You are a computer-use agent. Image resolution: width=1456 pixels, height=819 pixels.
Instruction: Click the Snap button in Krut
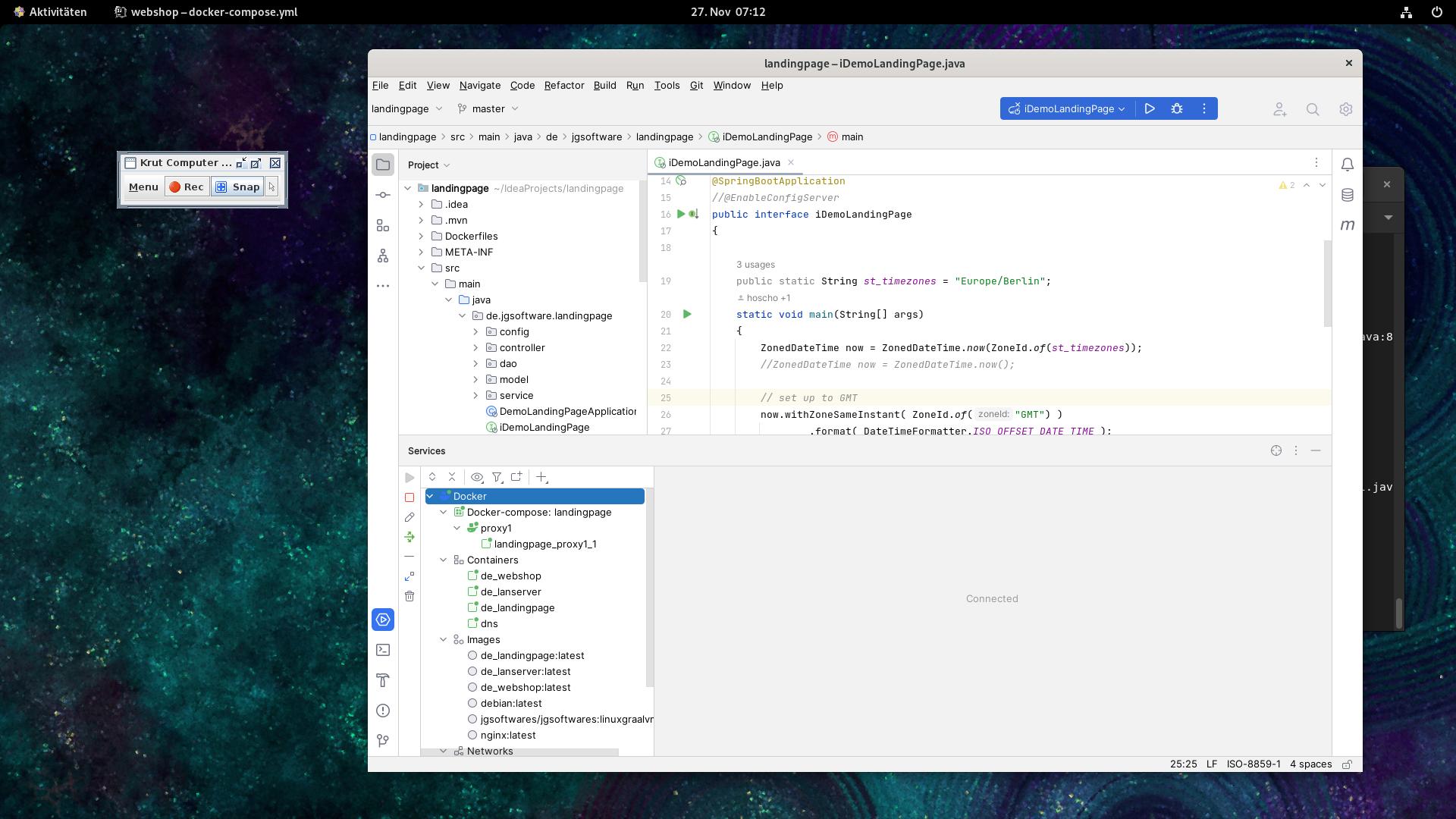click(238, 187)
